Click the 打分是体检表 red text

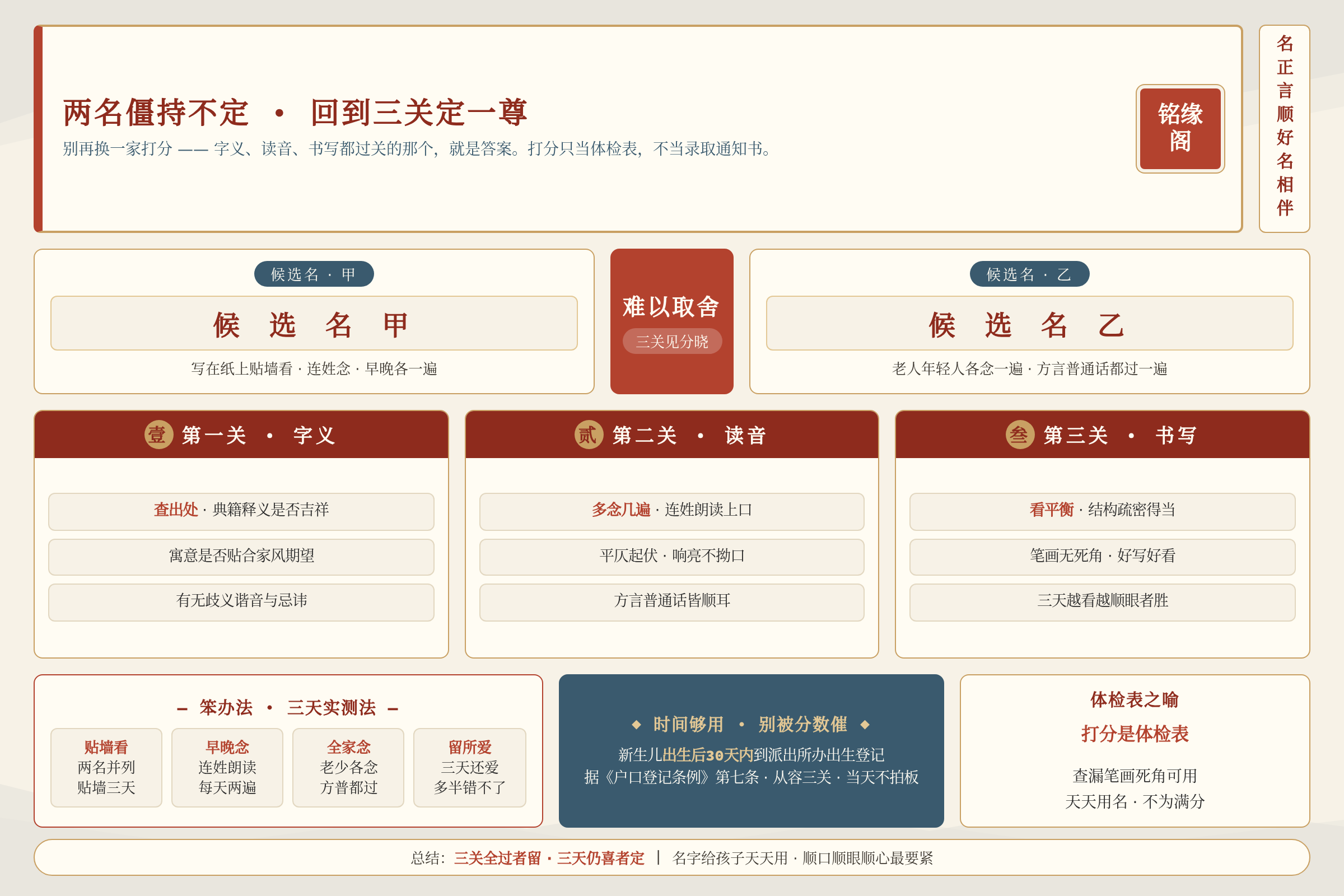[x=1135, y=734]
